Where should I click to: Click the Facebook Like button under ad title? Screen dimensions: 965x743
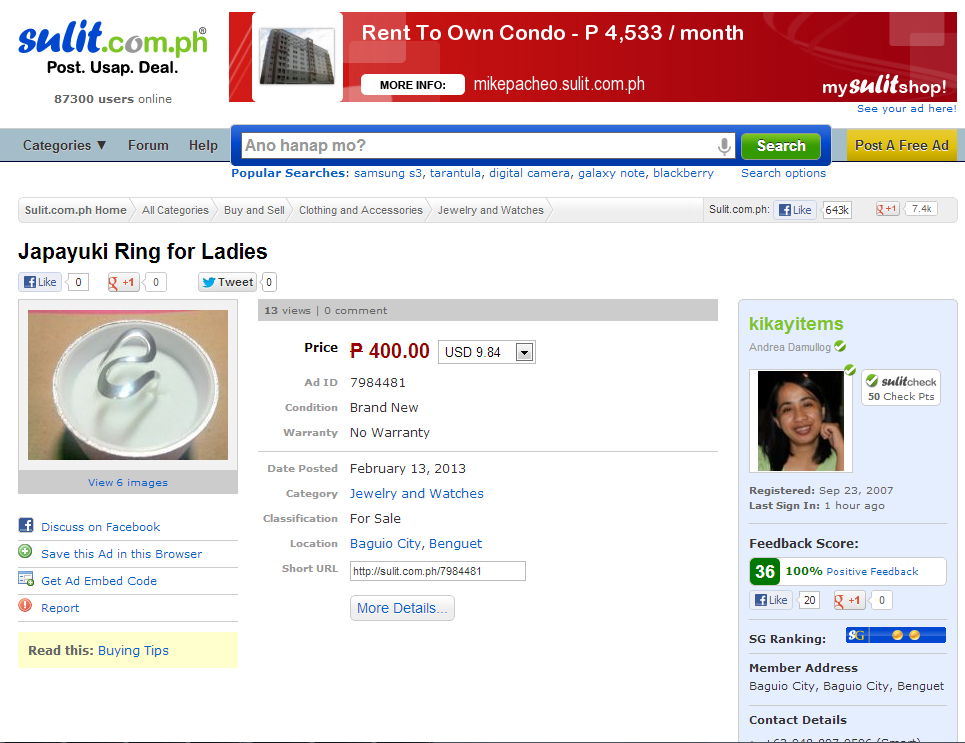[x=40, y=282]
